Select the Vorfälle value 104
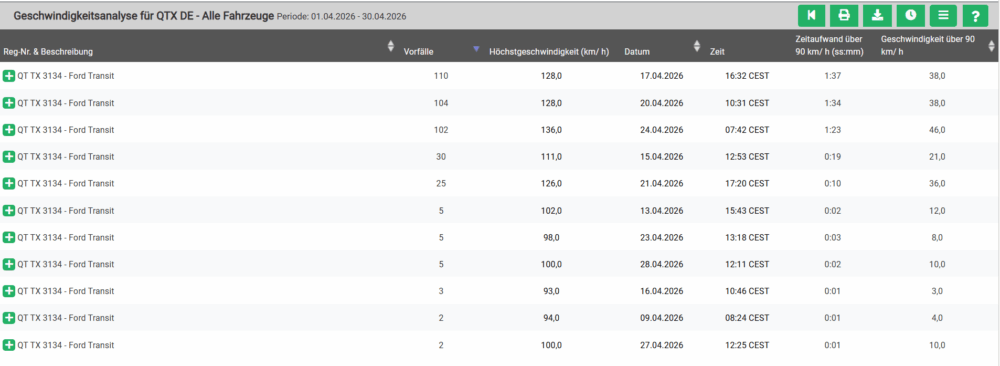Viewport: 1000px width, 366px height. [x=441, y=103]
